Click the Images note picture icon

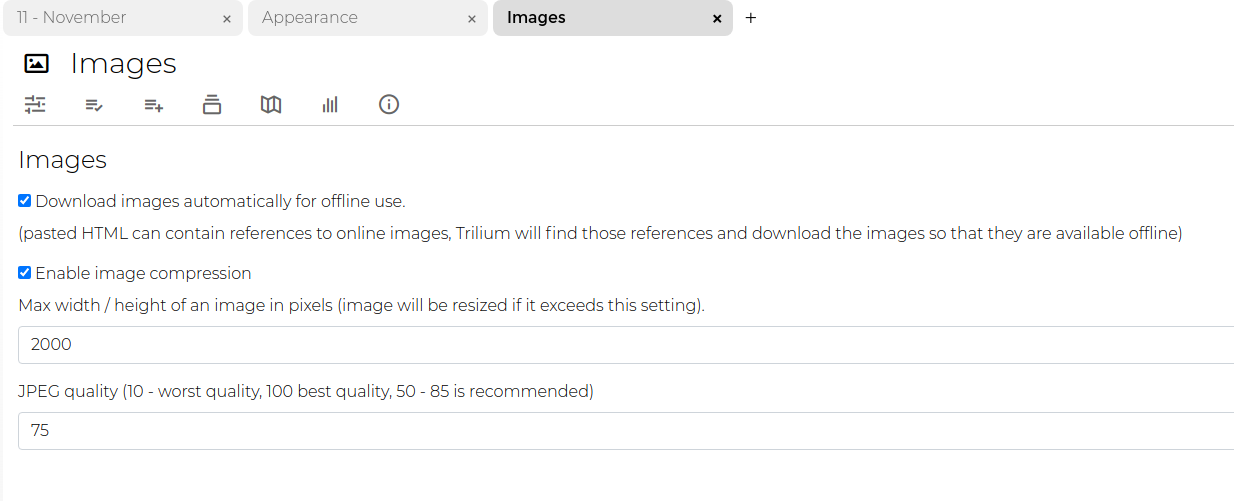click(x=36, y=64)
